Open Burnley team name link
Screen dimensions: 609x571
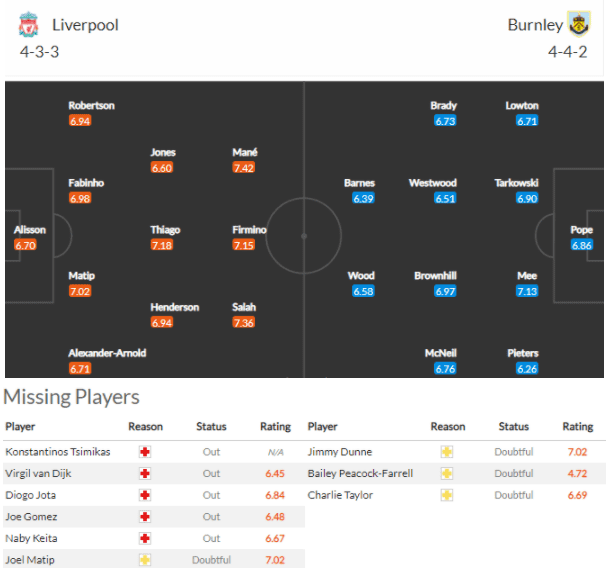click(535, 24)
